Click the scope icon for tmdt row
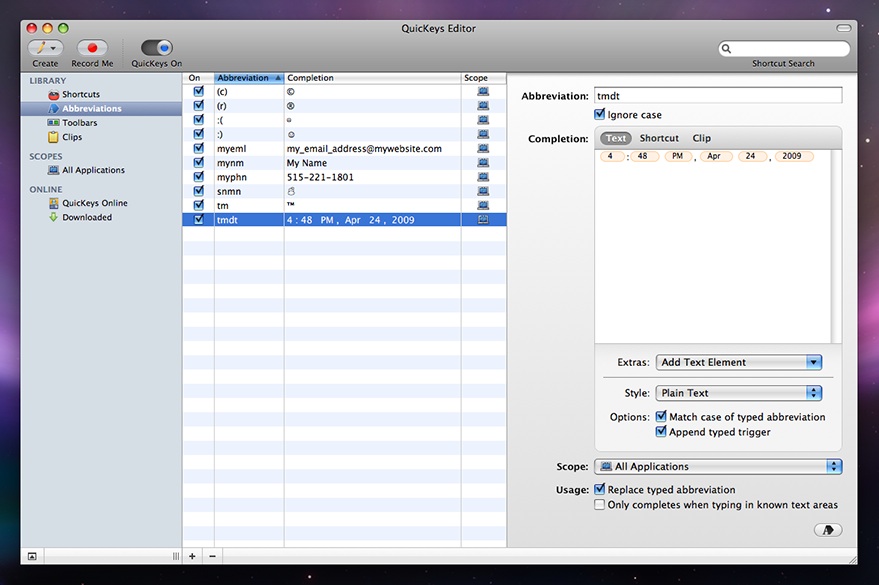Image resolution: width=879 pixels, height=585 pixels. (x=483, y=220)
